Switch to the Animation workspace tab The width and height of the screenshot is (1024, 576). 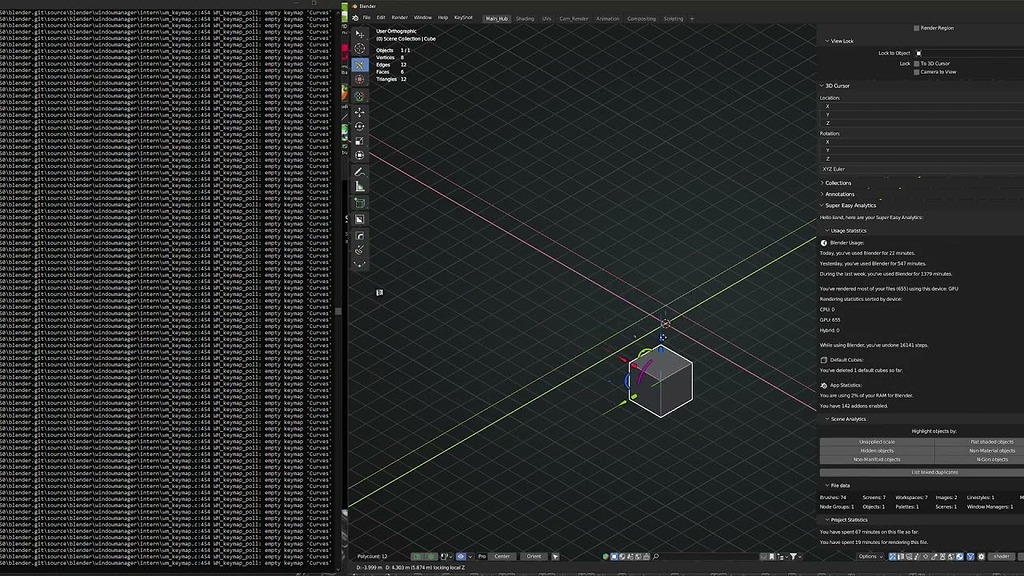607,19
